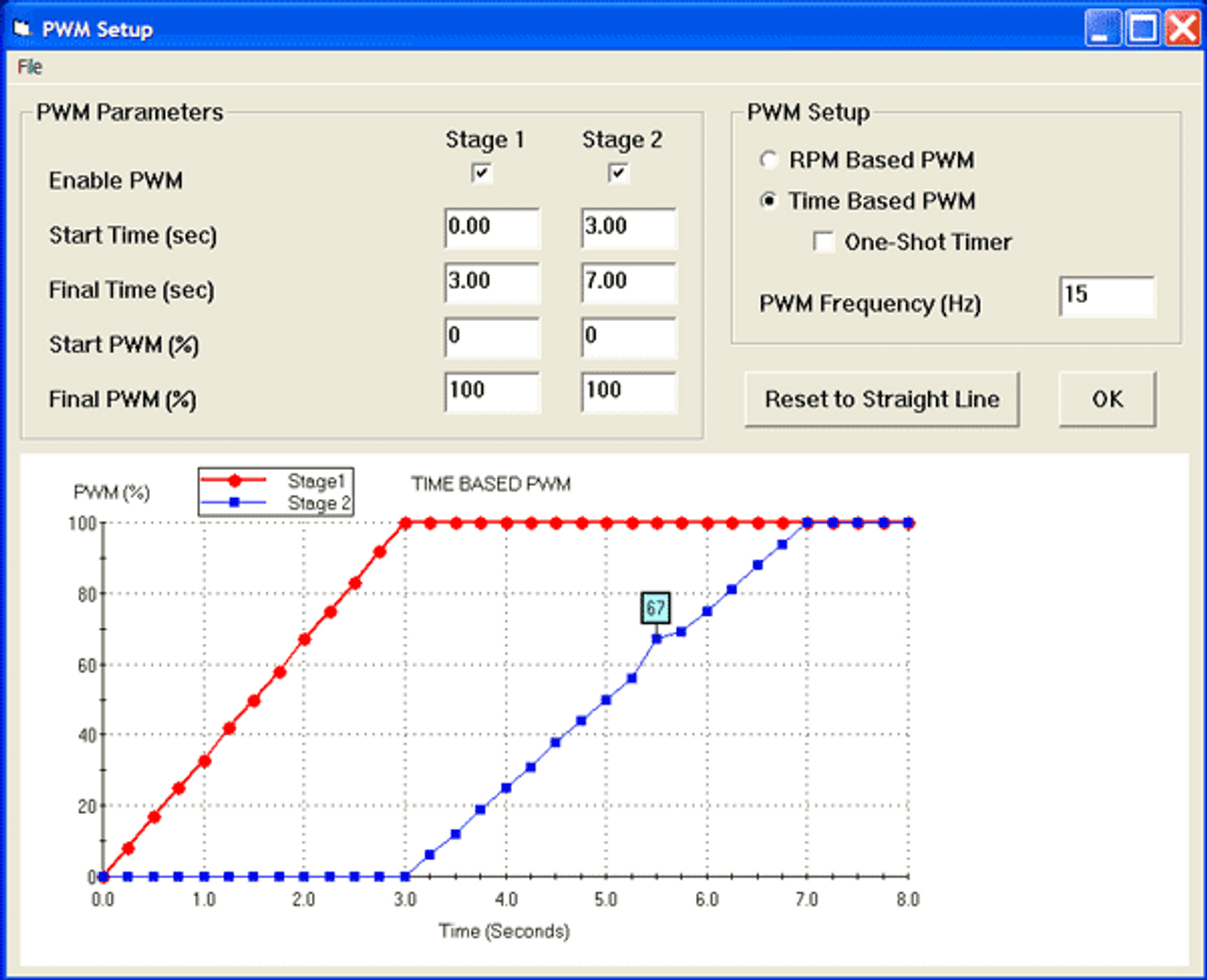Click Reset to Straight Line button

click(882, 400)
